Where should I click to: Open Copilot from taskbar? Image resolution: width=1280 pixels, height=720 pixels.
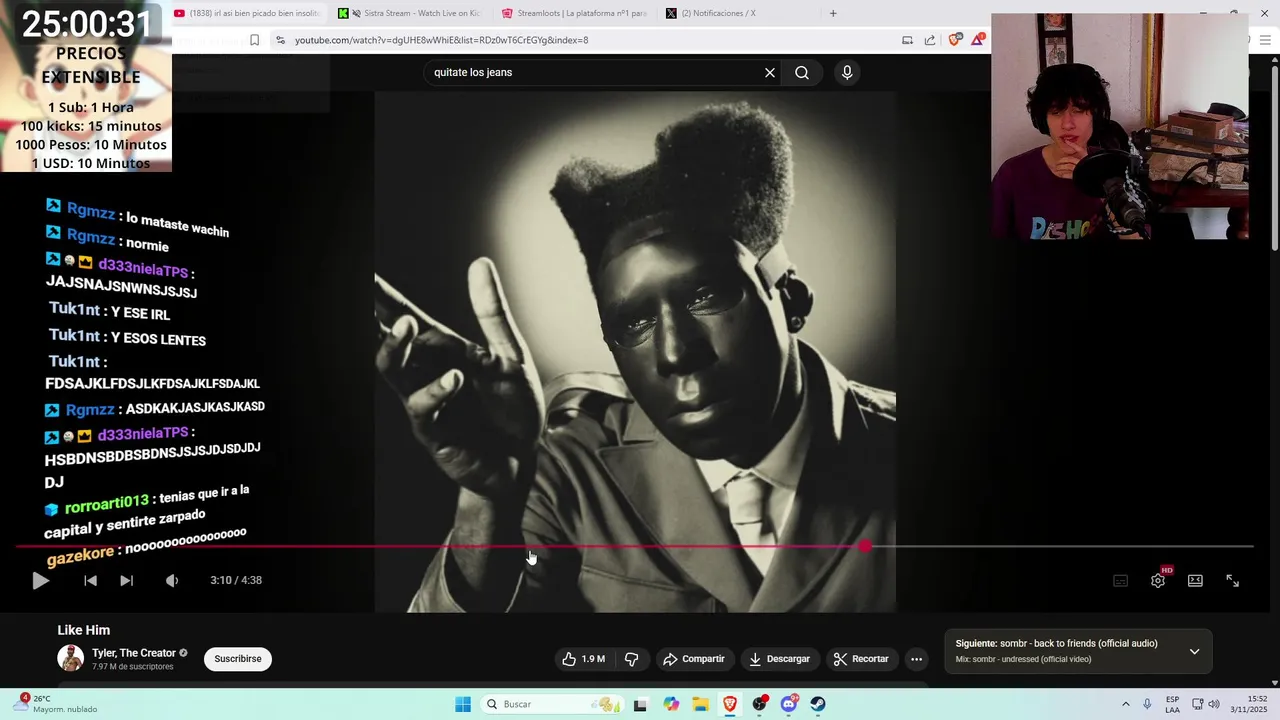pos(671,704)
